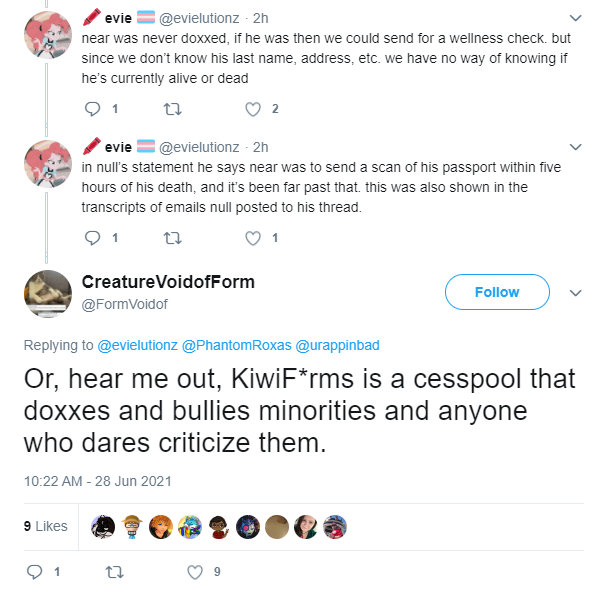Open the tweet timestamp 10:22 AM - 28 Jun 2021
The height and width of the screenshot is (594, 611).
pos(98,481)
